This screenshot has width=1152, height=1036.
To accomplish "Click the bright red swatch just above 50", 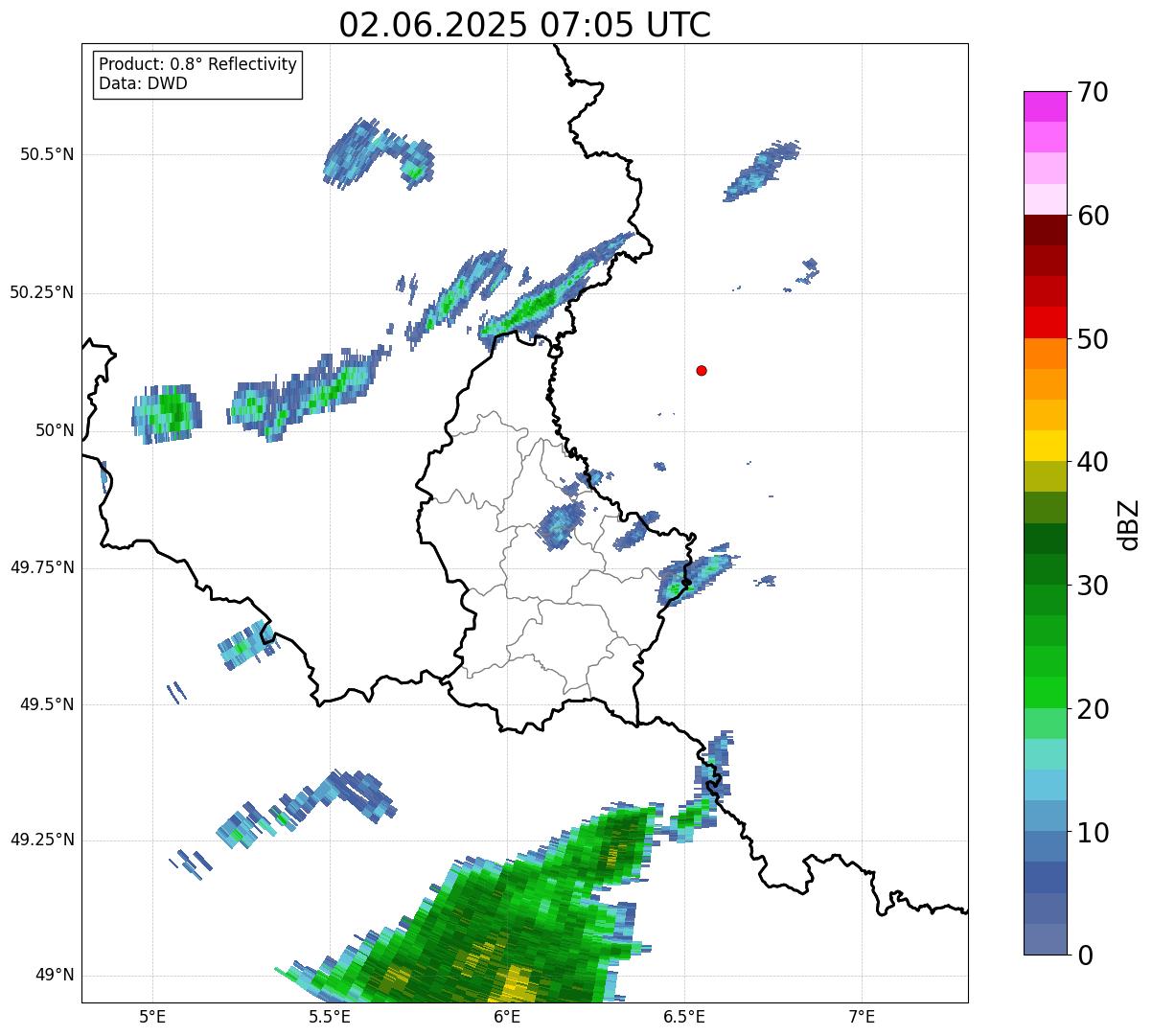I will (x=1045, y=322).
